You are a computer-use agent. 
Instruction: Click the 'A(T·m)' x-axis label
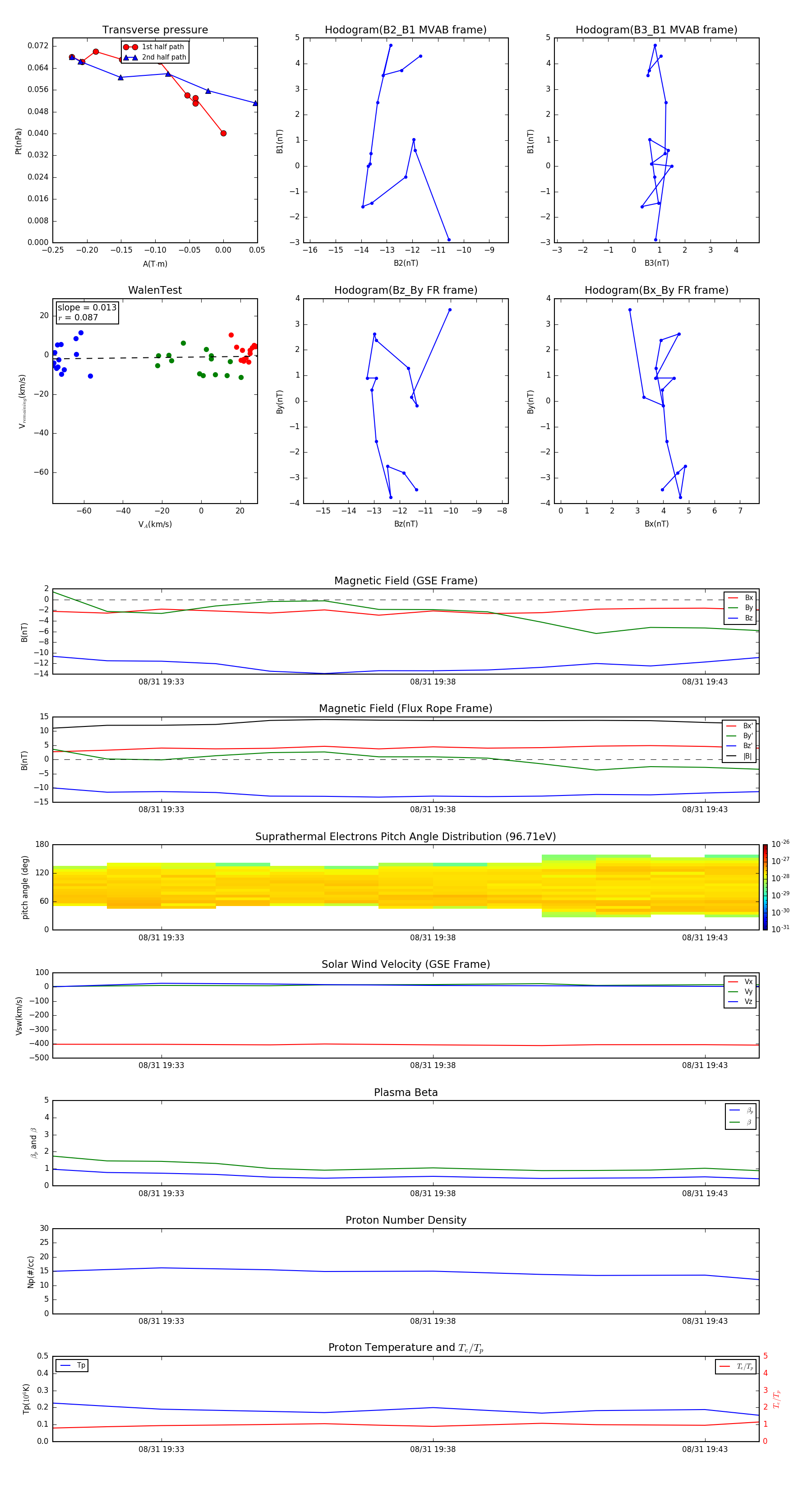tap(155, 264)
